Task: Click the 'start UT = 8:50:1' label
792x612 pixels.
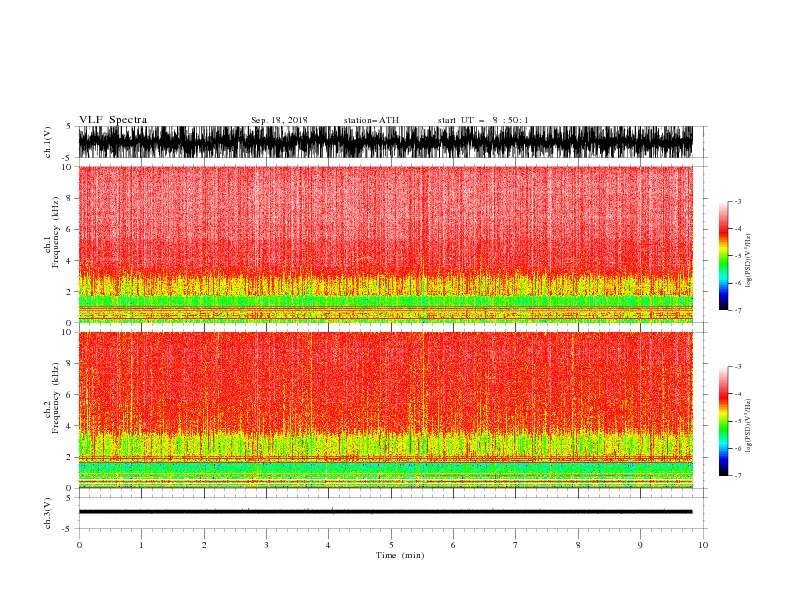Action: (483, 120)
